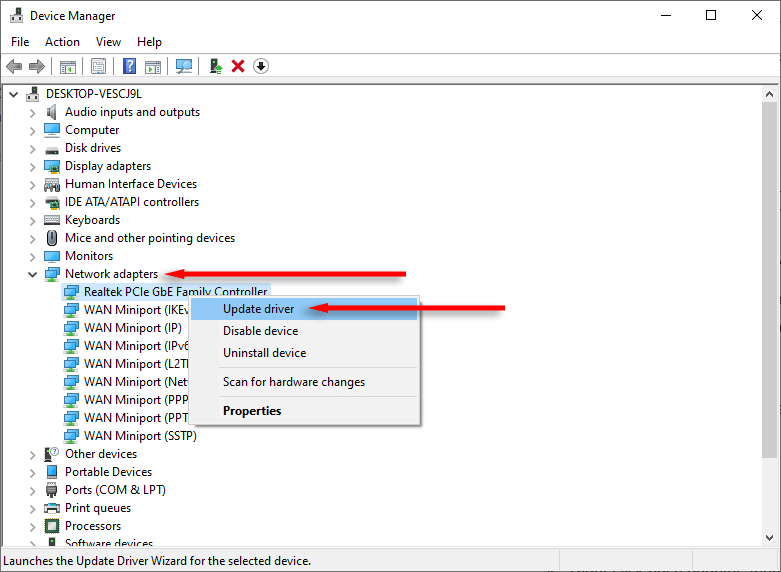Click the Properties sheet toolbar icon

coord(99,66)
